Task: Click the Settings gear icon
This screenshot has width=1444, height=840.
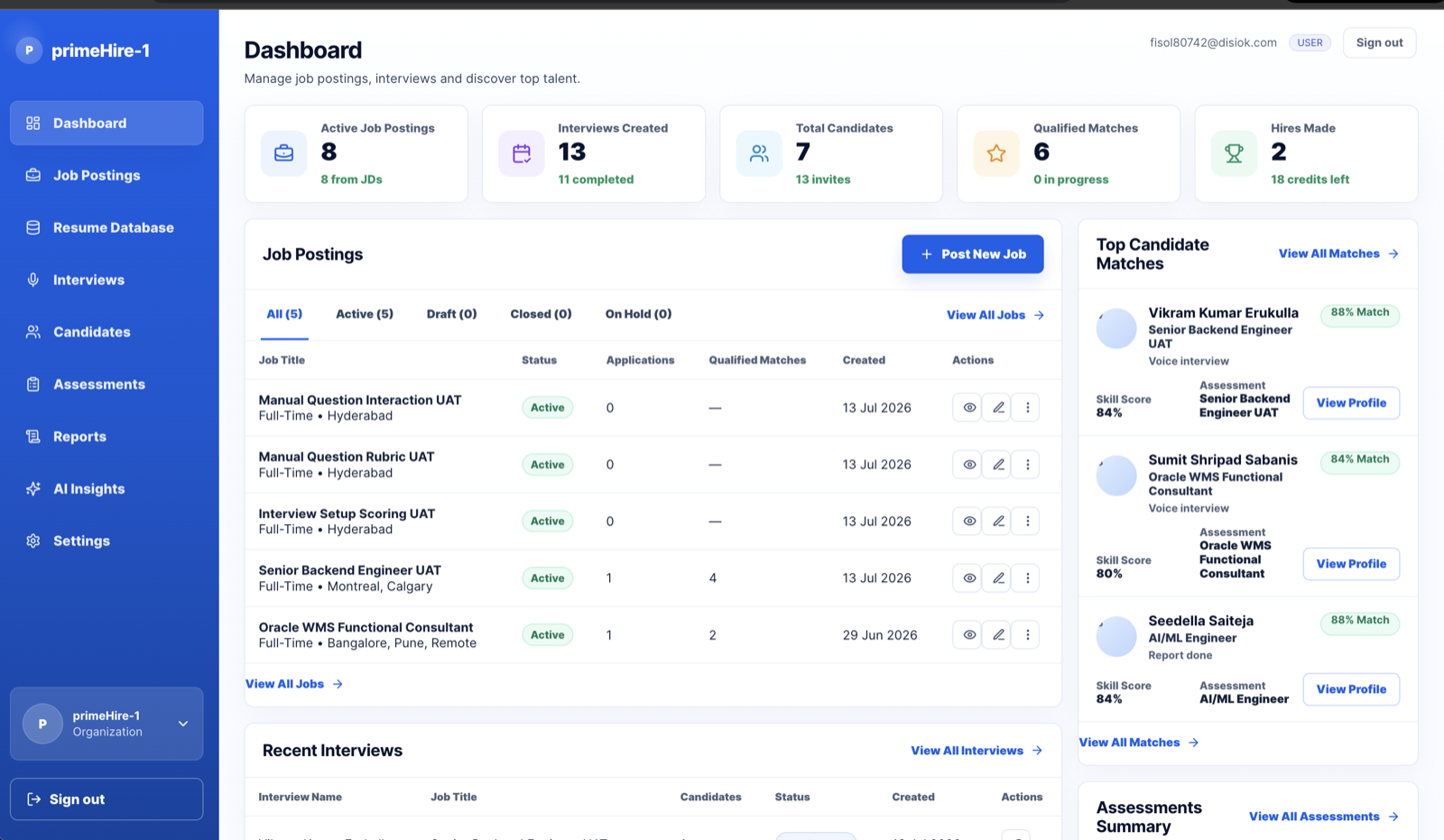Action: click(x=33, y=541)
